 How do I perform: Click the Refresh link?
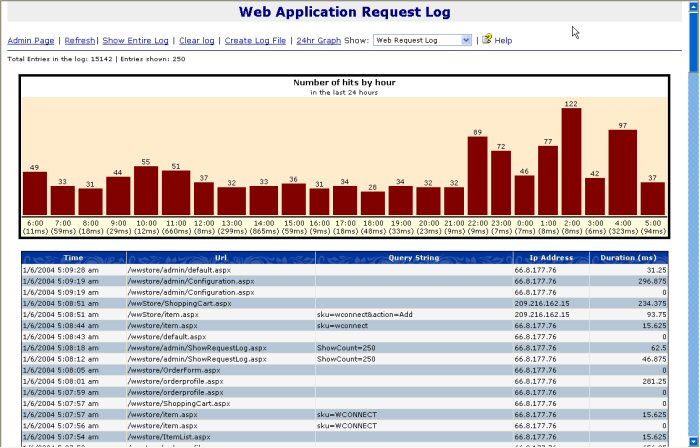(79, 40)
